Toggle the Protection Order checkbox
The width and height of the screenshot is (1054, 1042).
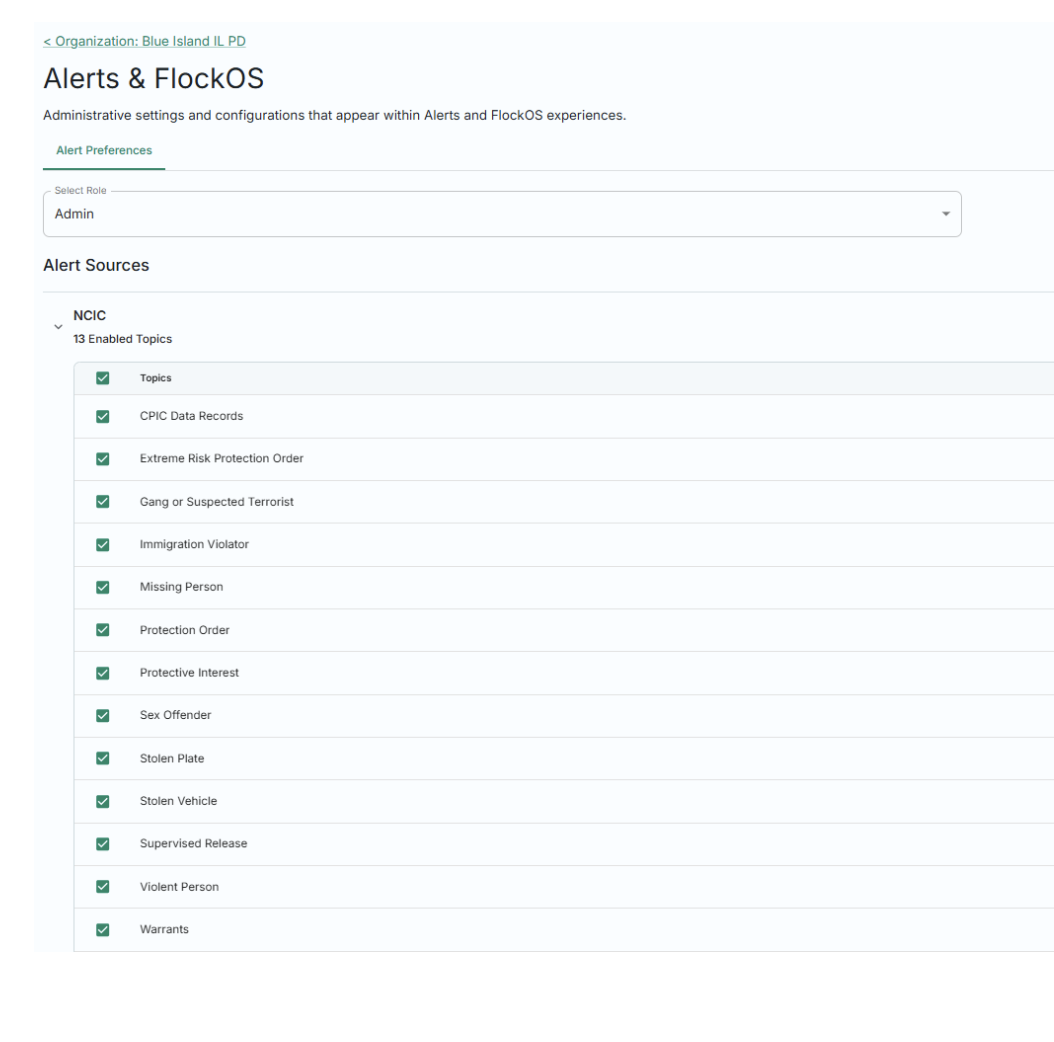point(103,630)
